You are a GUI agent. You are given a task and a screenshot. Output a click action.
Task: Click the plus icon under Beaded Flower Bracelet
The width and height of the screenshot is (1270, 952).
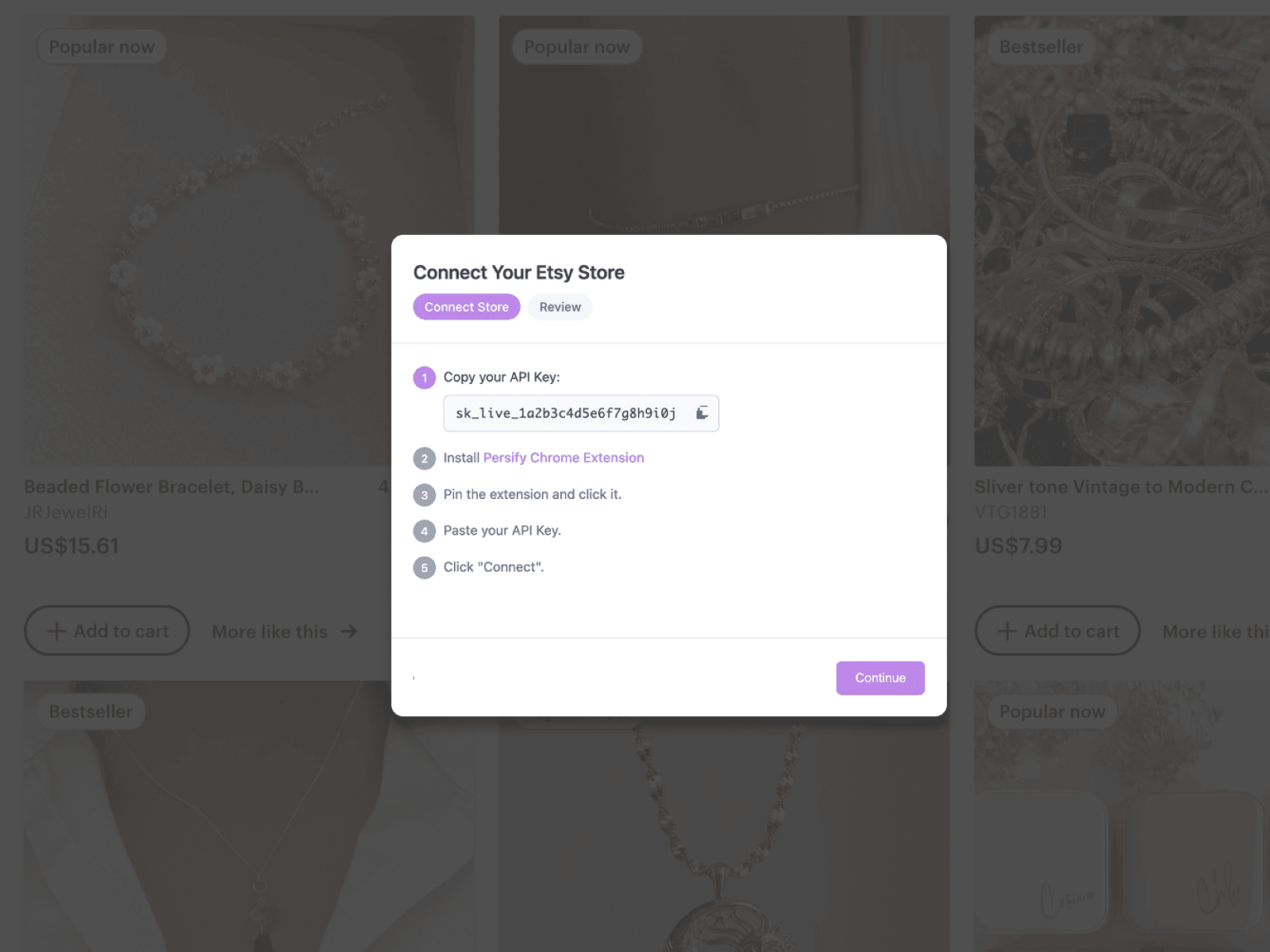[56, 631]
